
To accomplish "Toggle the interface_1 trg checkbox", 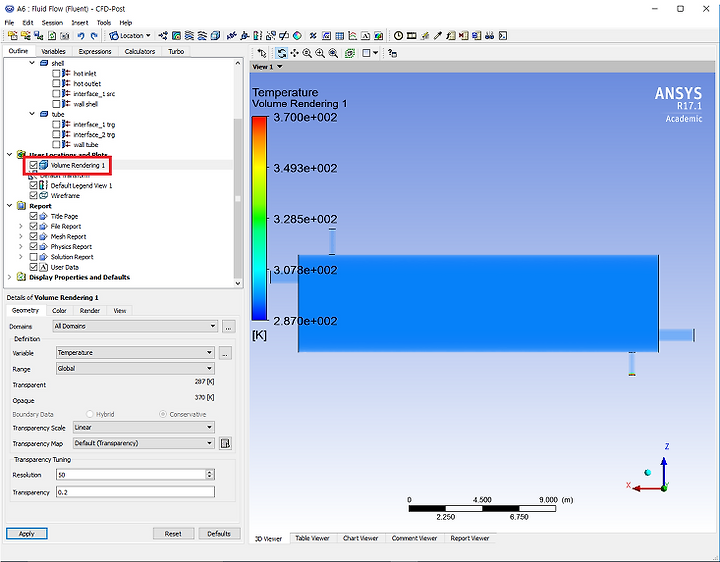I will click(56, 124).
